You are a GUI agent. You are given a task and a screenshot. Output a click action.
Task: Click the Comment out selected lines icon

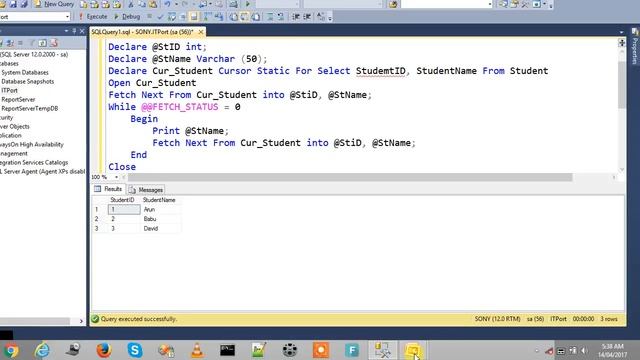[270, 17]
